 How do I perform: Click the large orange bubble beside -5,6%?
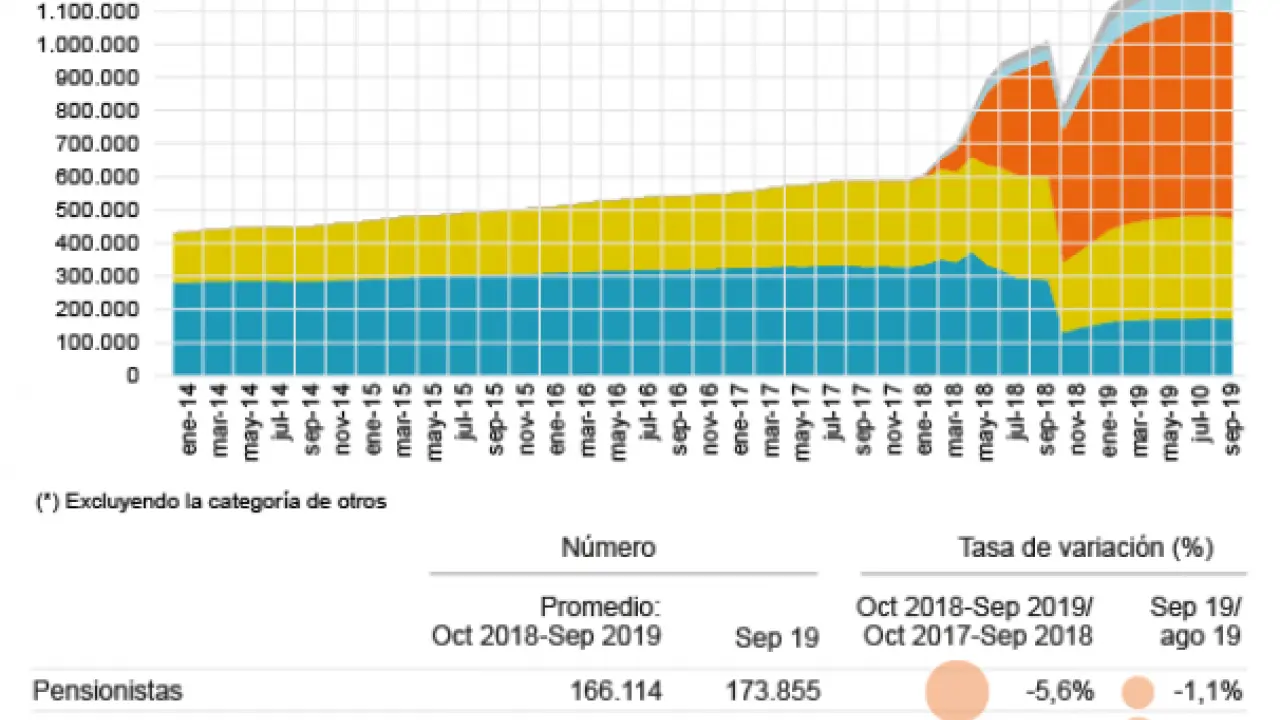pyautogui.click(x=957, y=691)
